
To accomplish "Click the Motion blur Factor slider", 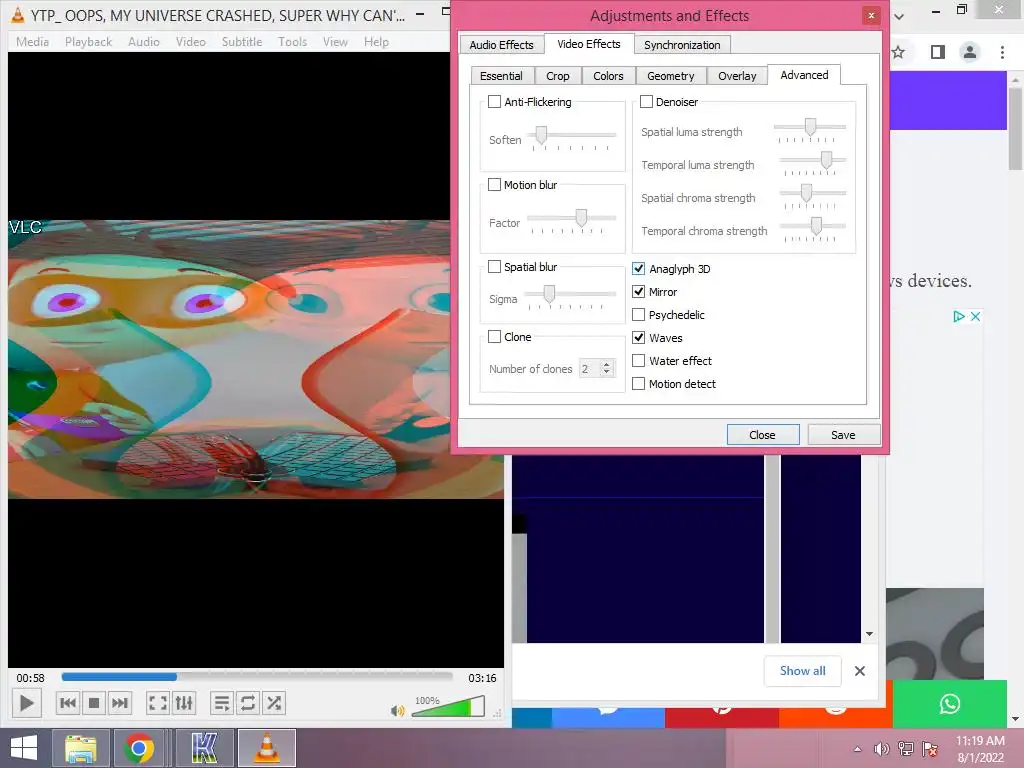I will (571, 219).
